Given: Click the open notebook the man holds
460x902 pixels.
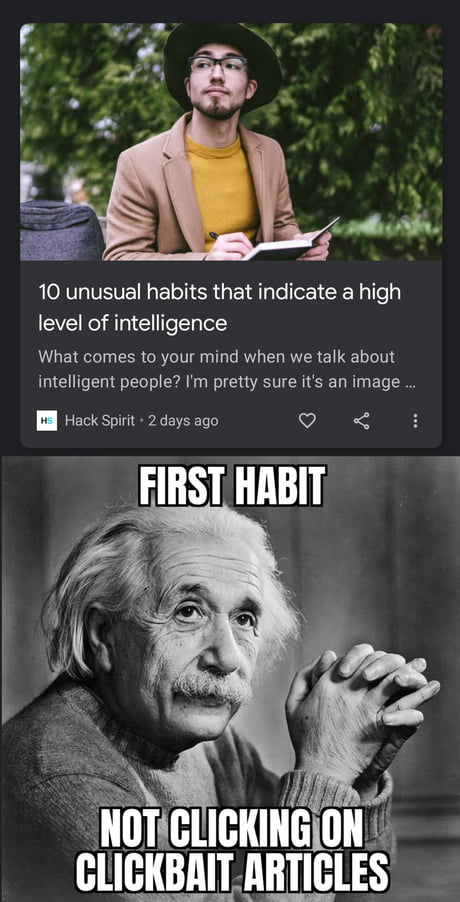Looking at the screenshot, I should 292,243.
